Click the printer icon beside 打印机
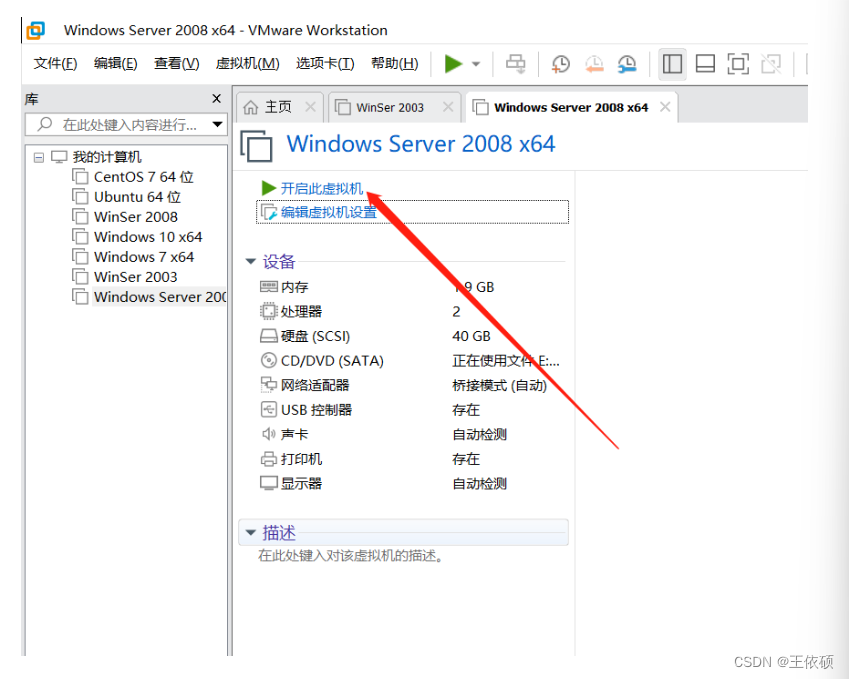 269,459
